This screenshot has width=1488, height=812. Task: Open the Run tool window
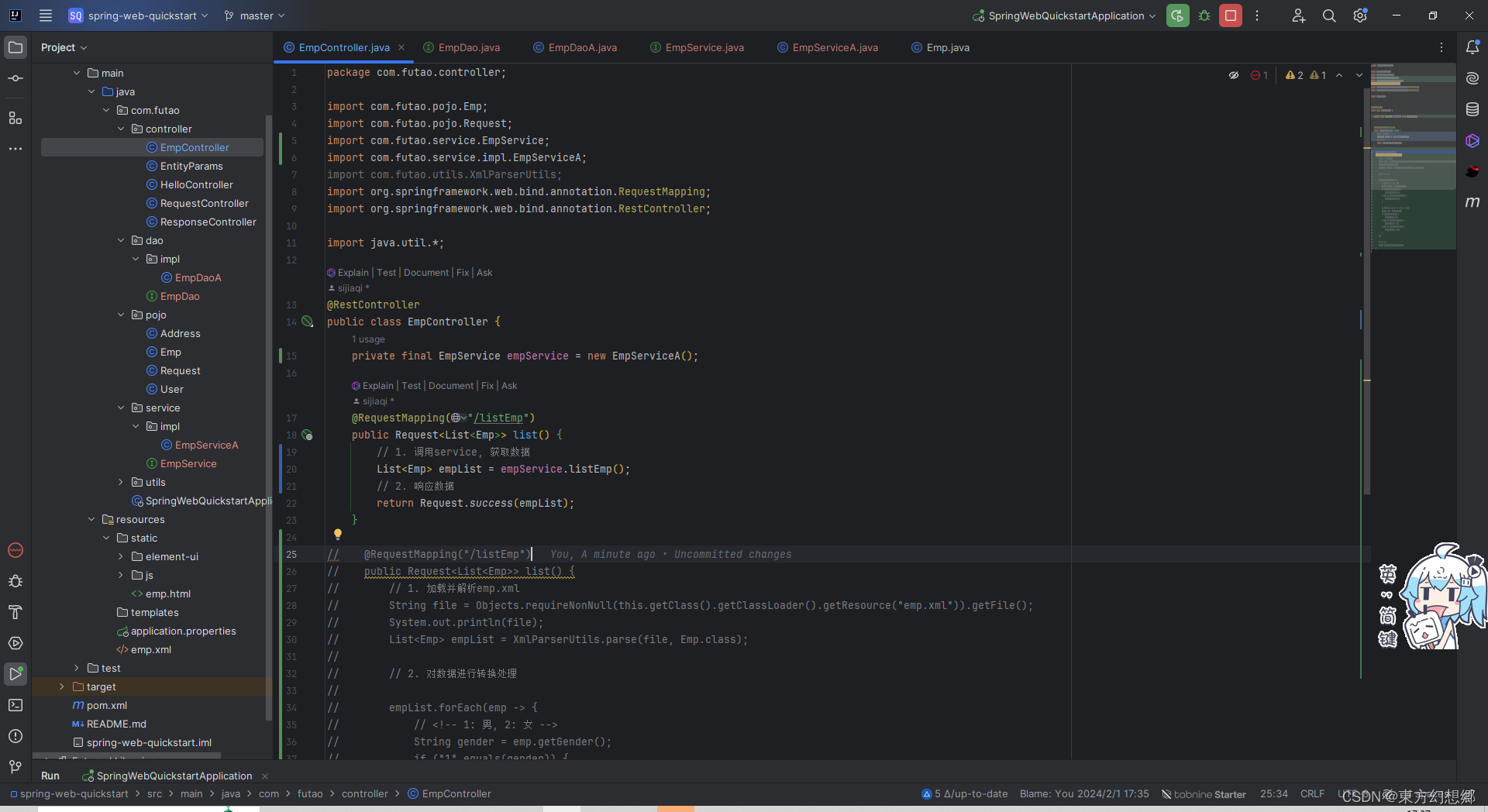point(15,674)
